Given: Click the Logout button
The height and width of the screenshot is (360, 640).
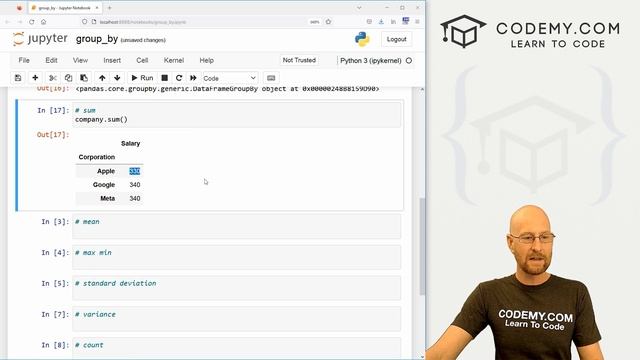Looking at the screenshot, I should pyautogui.click(x=396, y=40).
